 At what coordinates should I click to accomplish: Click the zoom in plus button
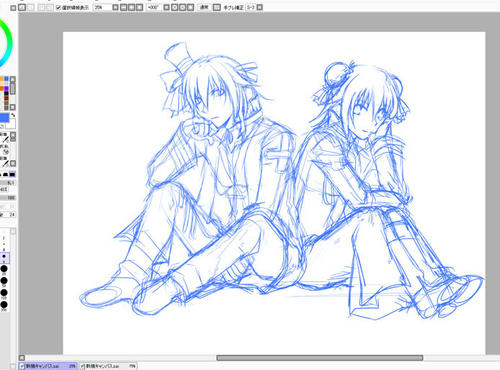pyautogui.click(x=131, y=7)
